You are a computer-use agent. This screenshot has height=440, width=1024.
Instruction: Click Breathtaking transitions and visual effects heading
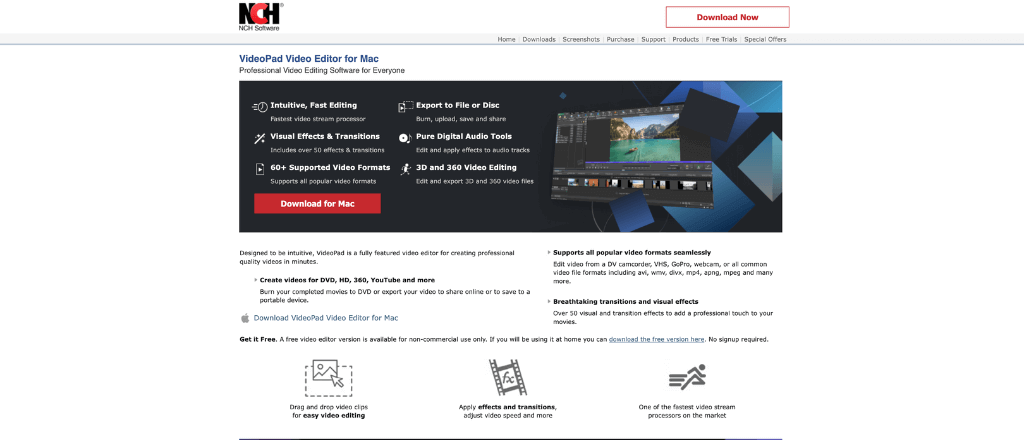(626, 302)
